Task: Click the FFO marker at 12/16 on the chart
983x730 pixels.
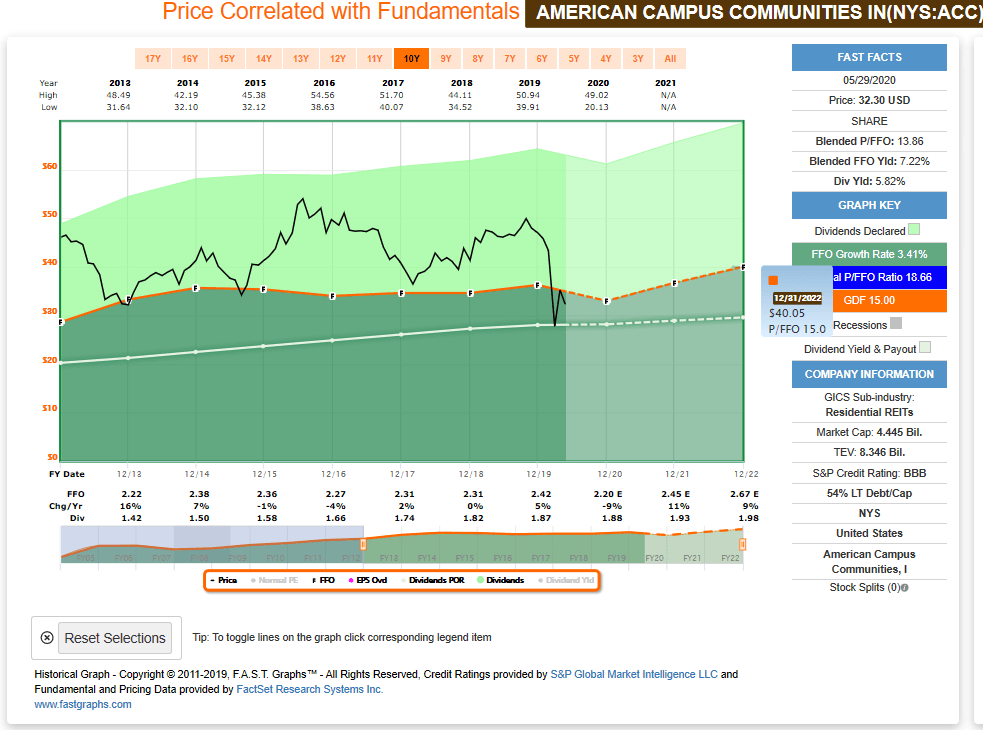Action: point(332,296)
